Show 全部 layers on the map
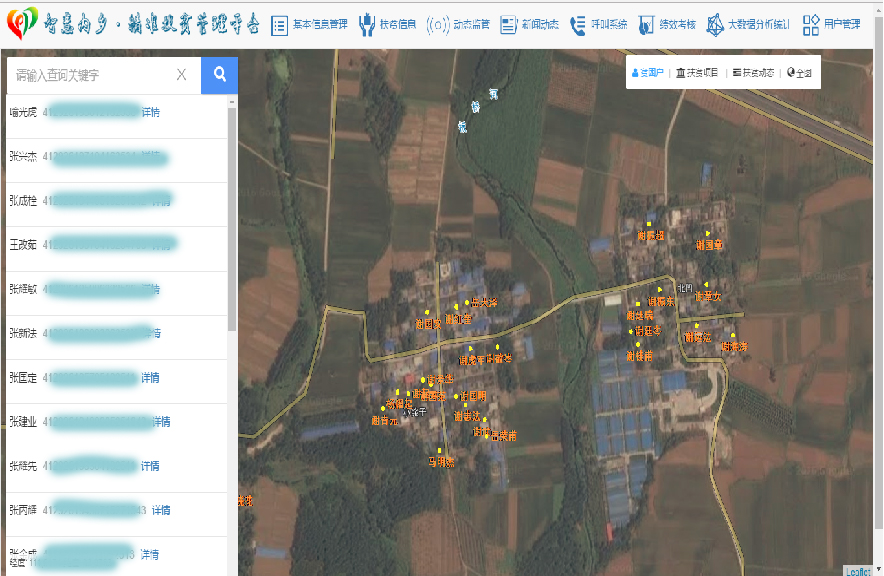 [x=799, y=73]
